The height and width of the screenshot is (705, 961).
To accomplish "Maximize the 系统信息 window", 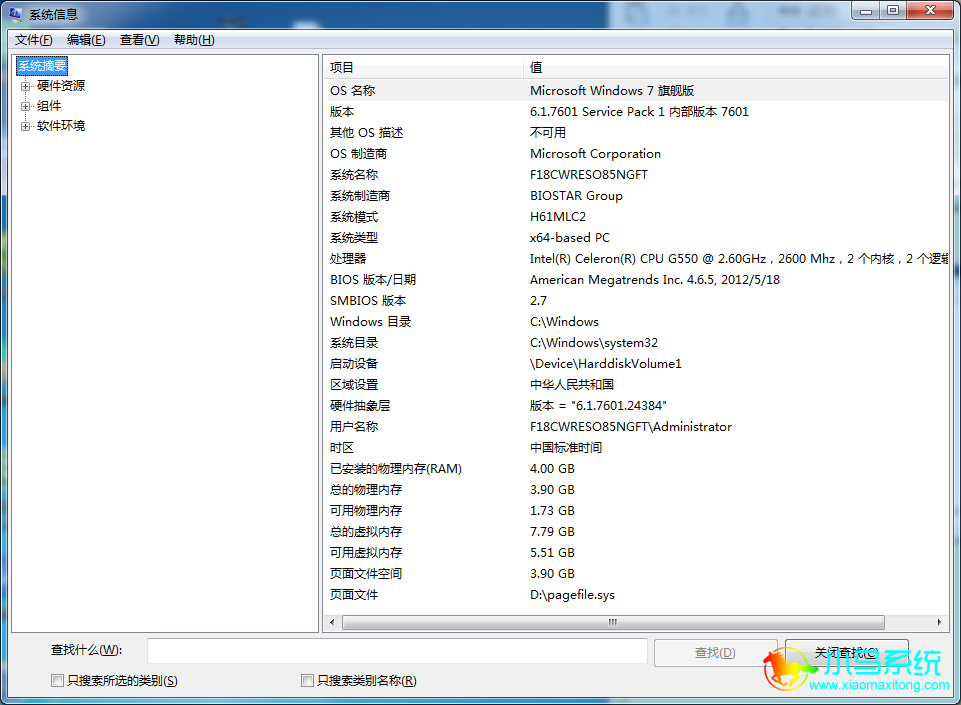I will 893,10.
